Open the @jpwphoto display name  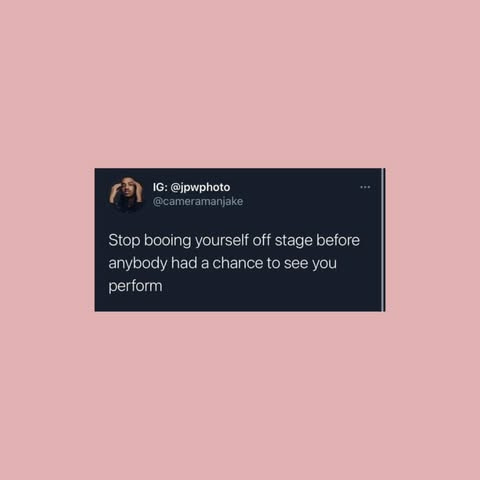(x=191, y=187)
